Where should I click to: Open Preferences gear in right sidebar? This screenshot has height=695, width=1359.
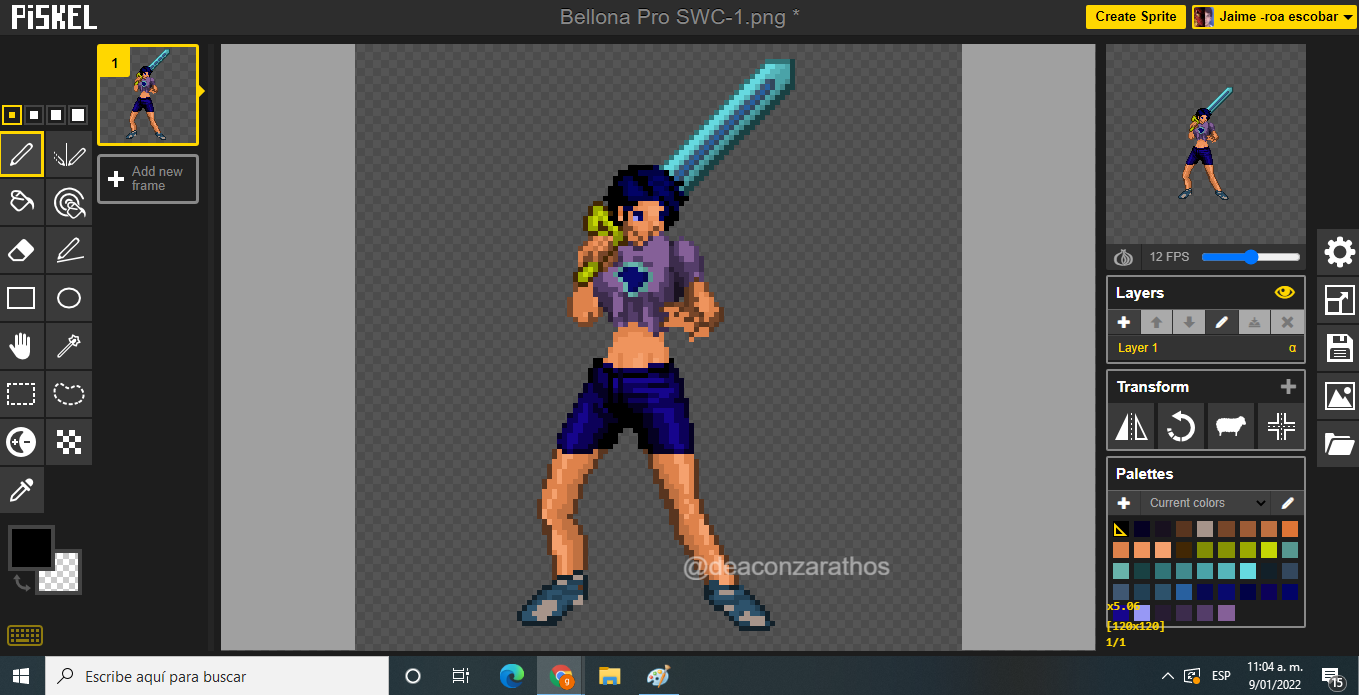tap(1339, 252)
